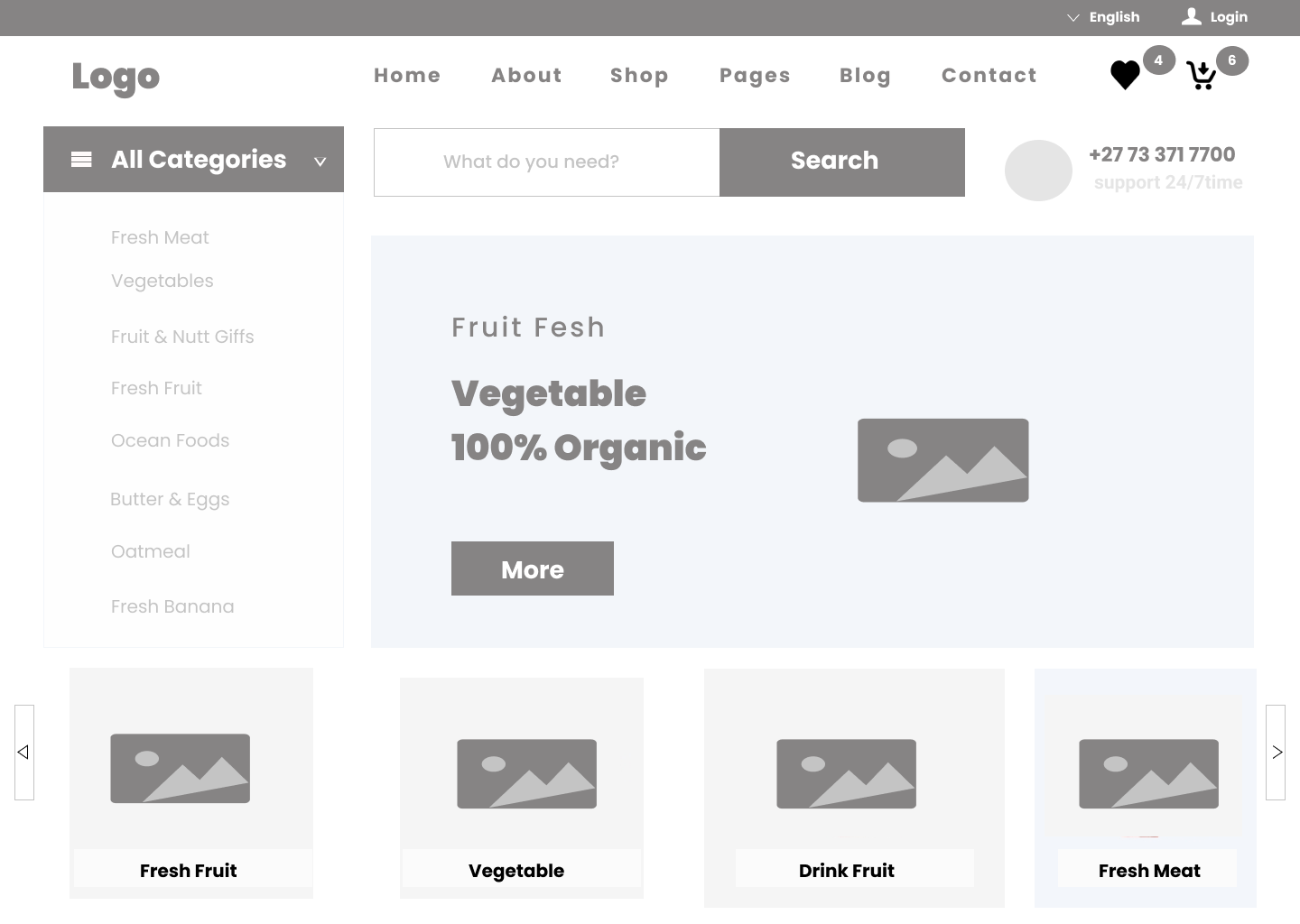
Task: Open the Contact menu item
Action: (989, 76)
